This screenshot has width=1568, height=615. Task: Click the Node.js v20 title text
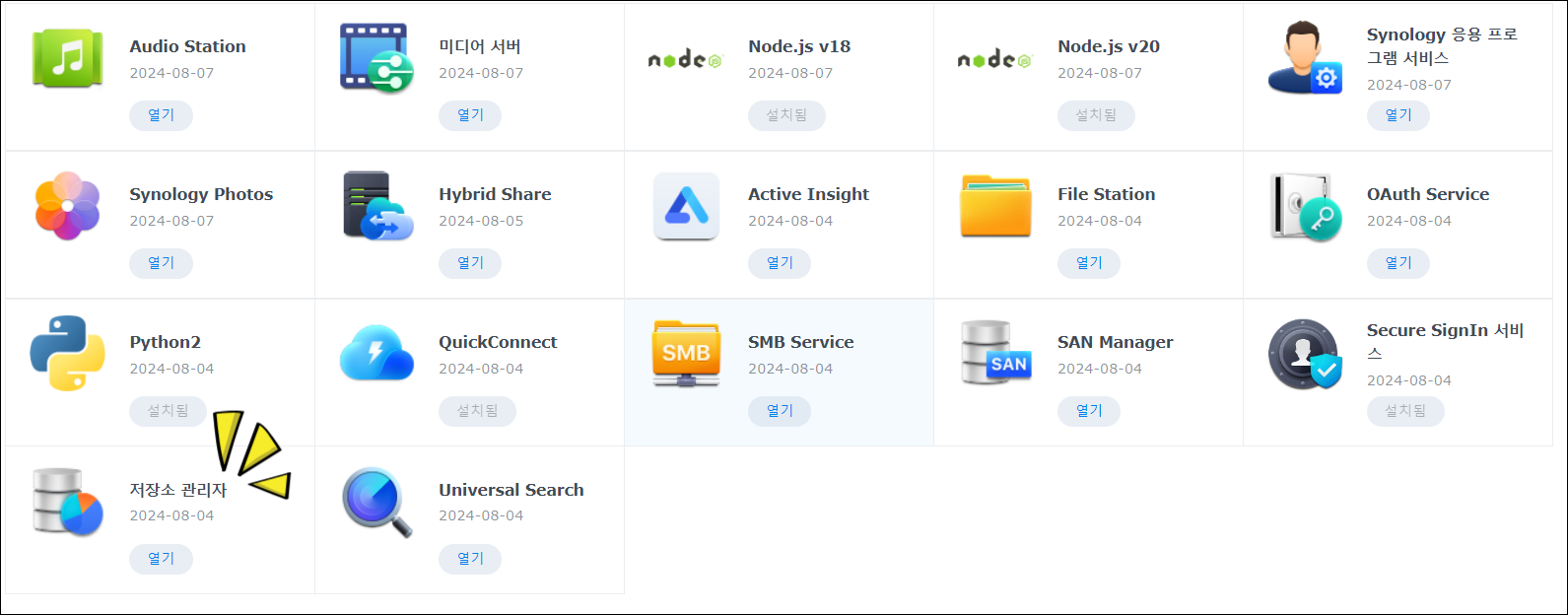(1109, 46)
